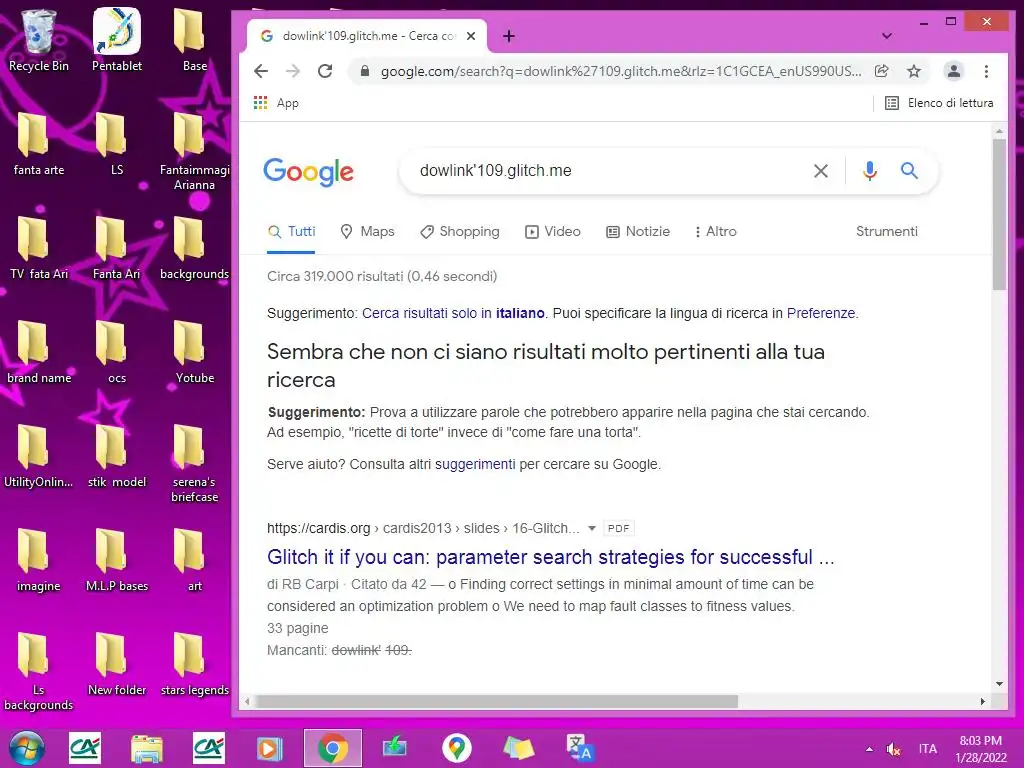Switch to the Video tab
This screenshot has width=1024, height=768.
tap(553, 232)
